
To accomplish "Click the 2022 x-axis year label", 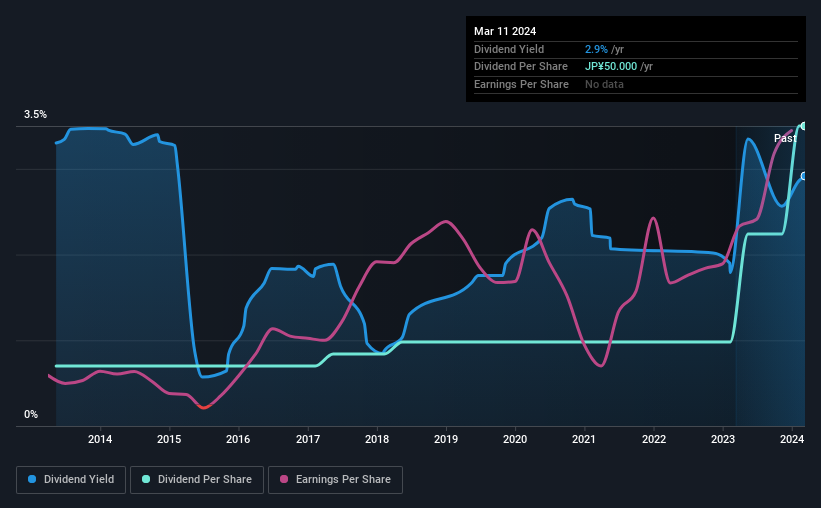I will 654,439.
